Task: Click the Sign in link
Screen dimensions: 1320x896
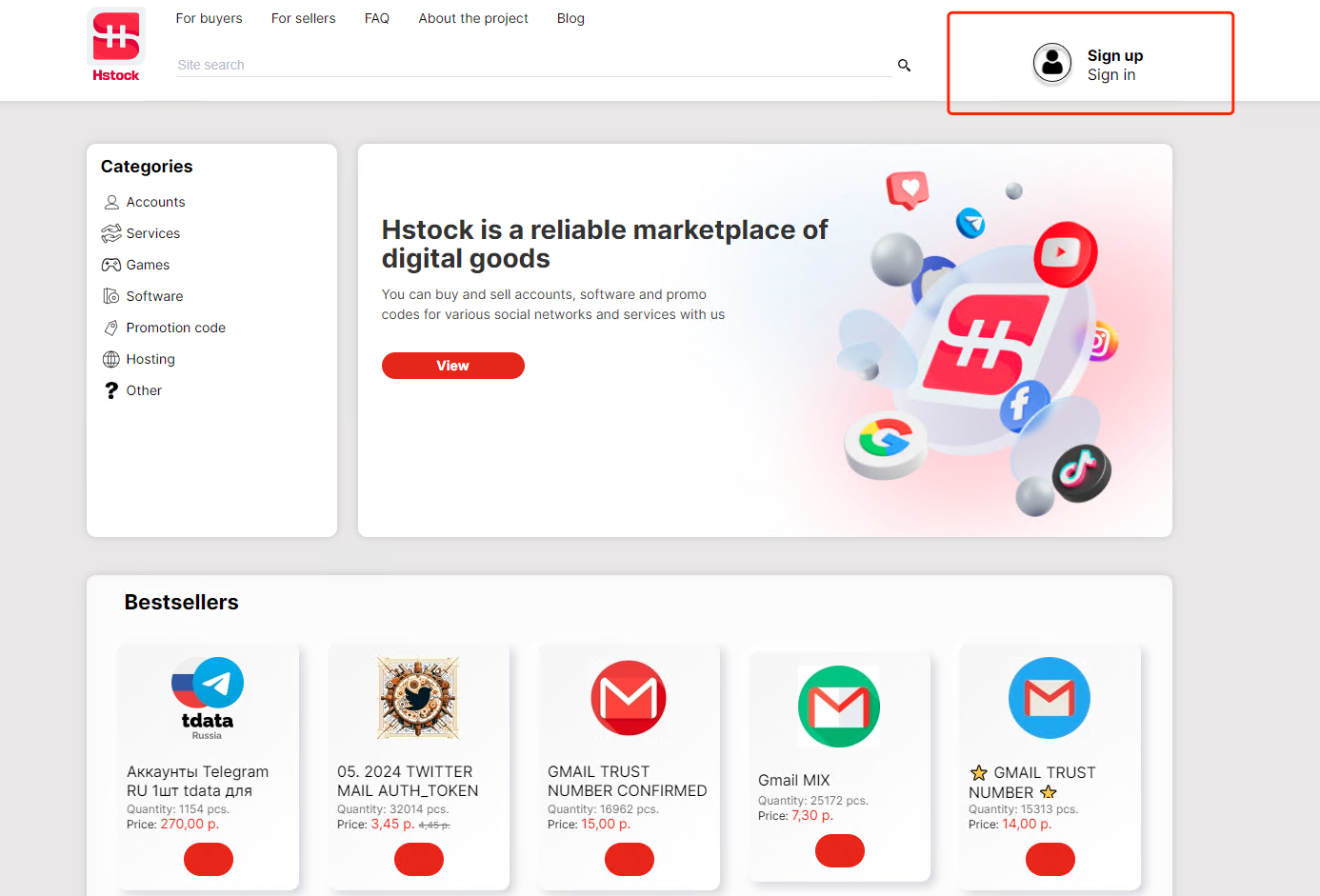Action: [1111, 74]
